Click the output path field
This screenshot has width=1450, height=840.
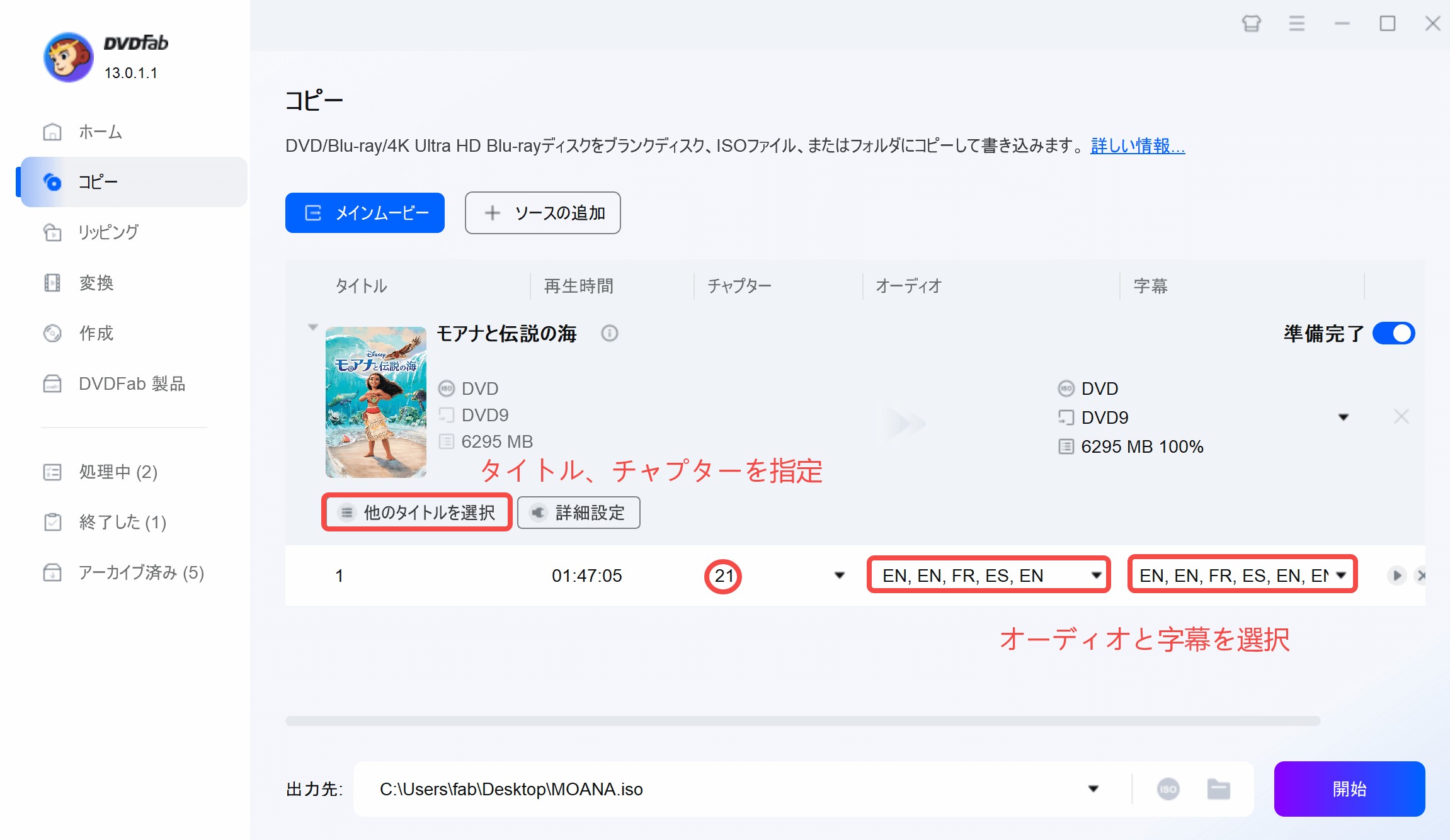[724, 789]
